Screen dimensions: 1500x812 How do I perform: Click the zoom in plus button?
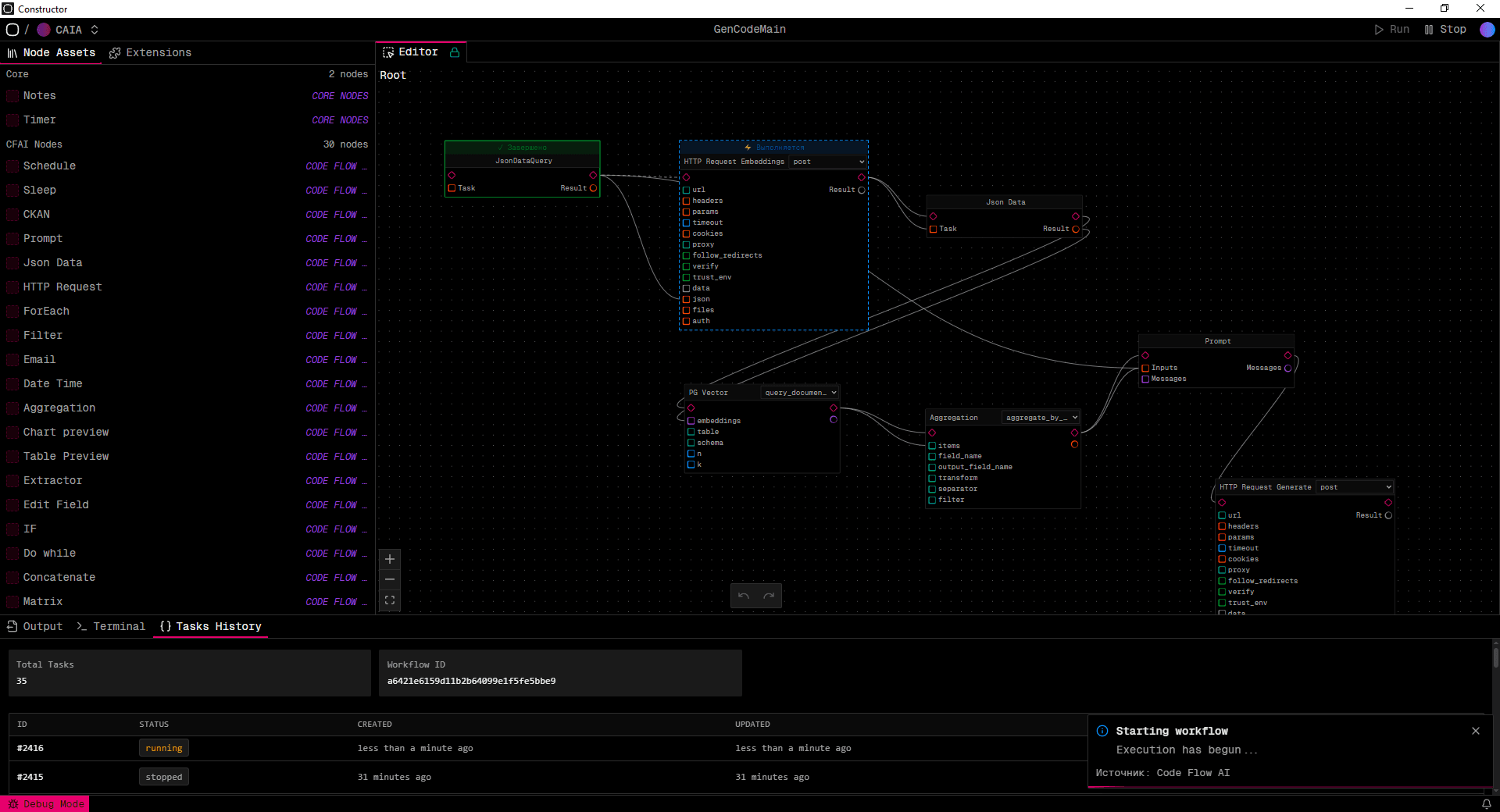pyautogui.click(x=390, y=559)
